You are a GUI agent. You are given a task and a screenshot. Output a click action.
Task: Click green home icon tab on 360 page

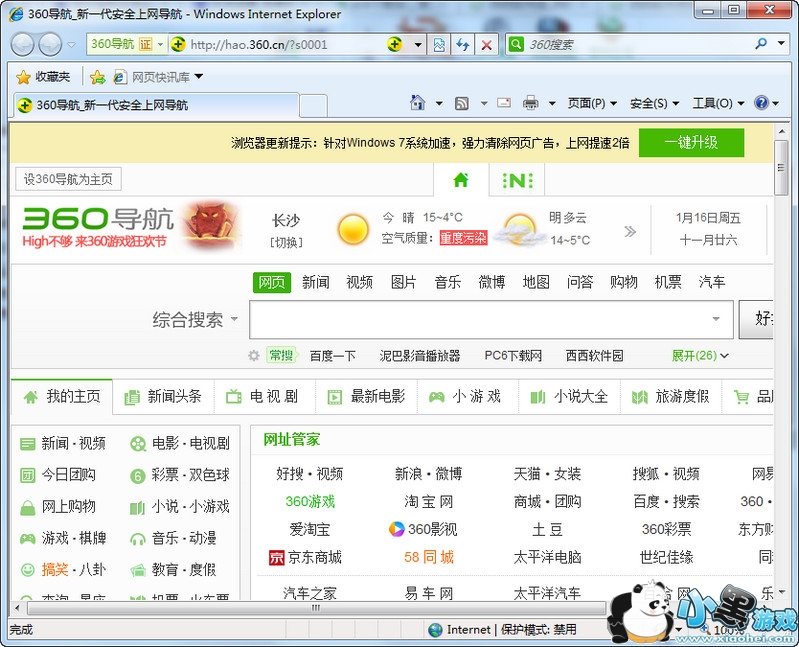click(x=461, y=180)
